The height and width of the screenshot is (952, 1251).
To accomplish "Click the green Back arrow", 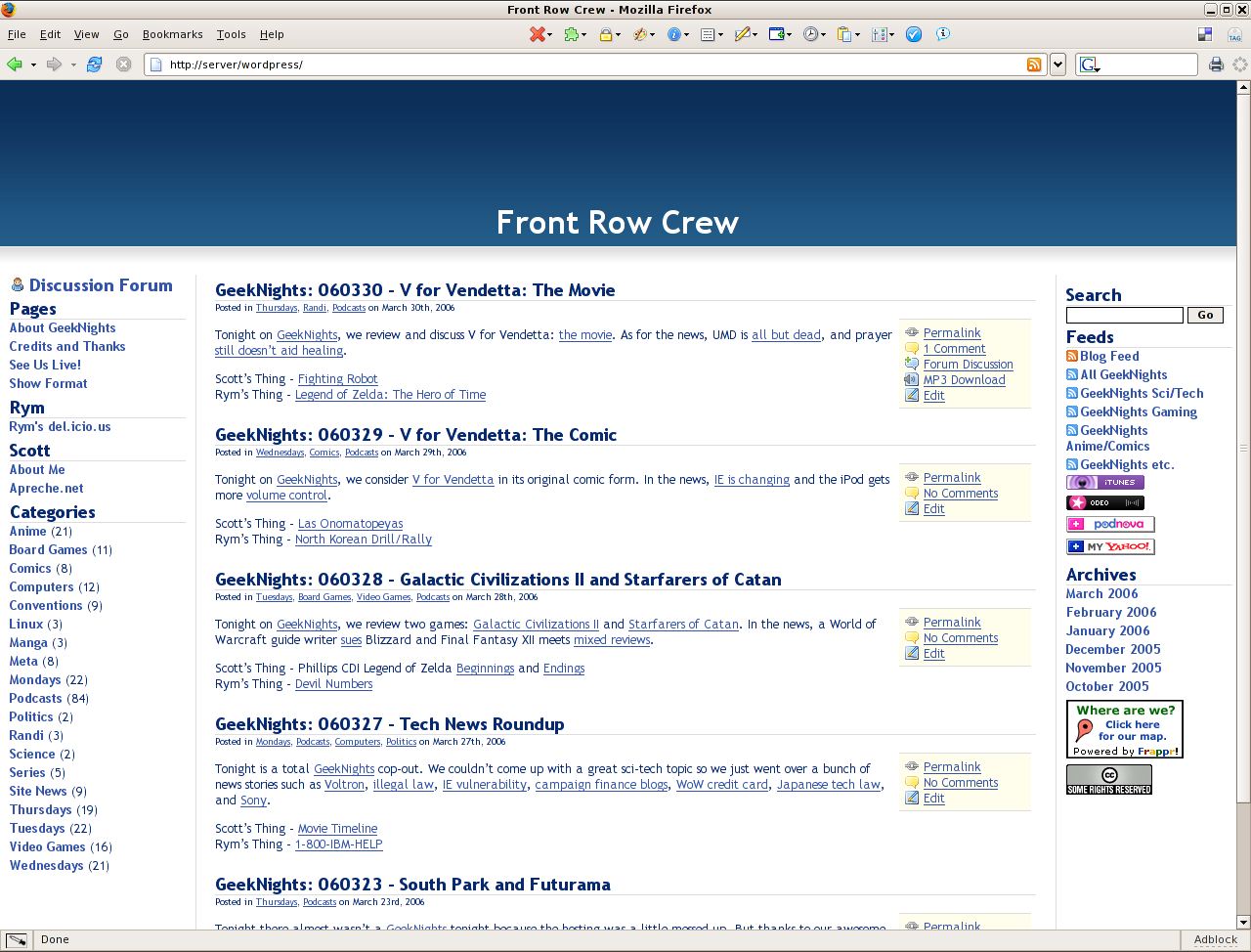I will click(15, 65).
